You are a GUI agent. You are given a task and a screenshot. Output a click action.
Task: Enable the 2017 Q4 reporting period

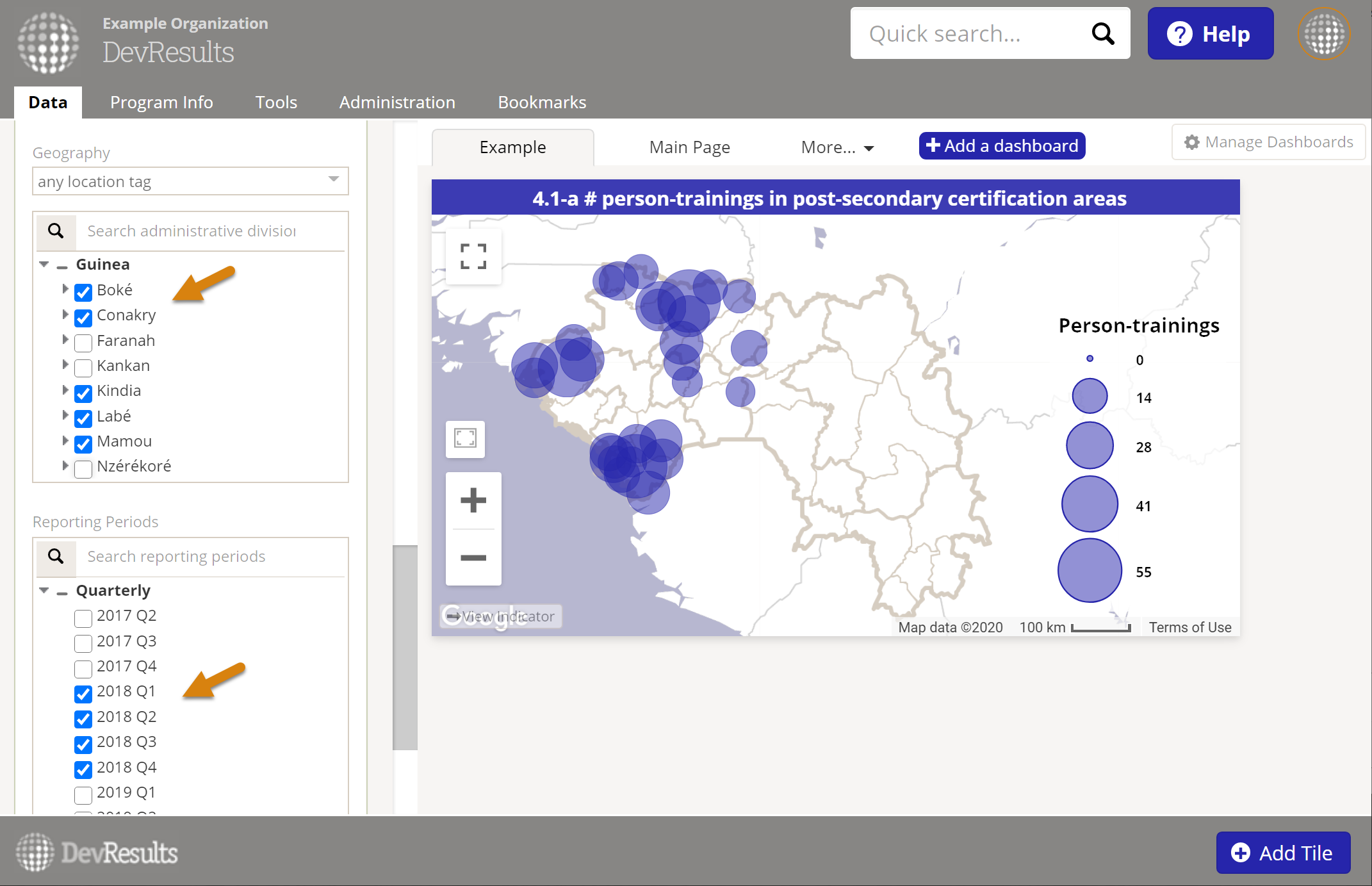coord(83,668)
